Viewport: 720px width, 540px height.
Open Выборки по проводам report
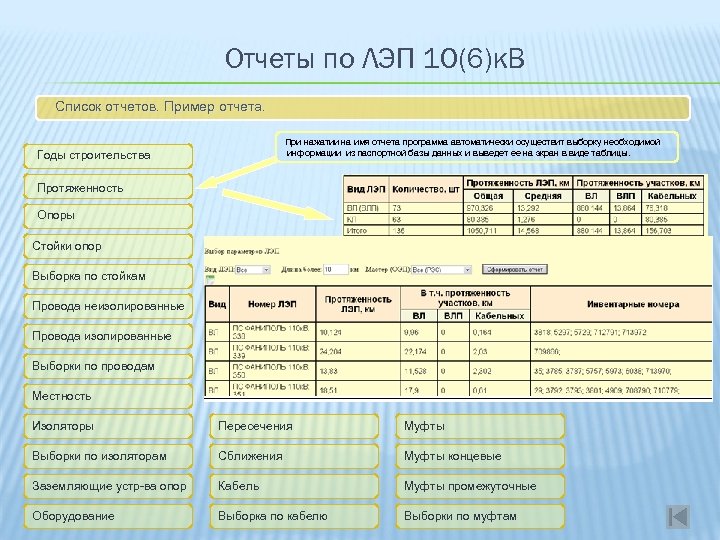pyautogui.click(x=108, y=366)
